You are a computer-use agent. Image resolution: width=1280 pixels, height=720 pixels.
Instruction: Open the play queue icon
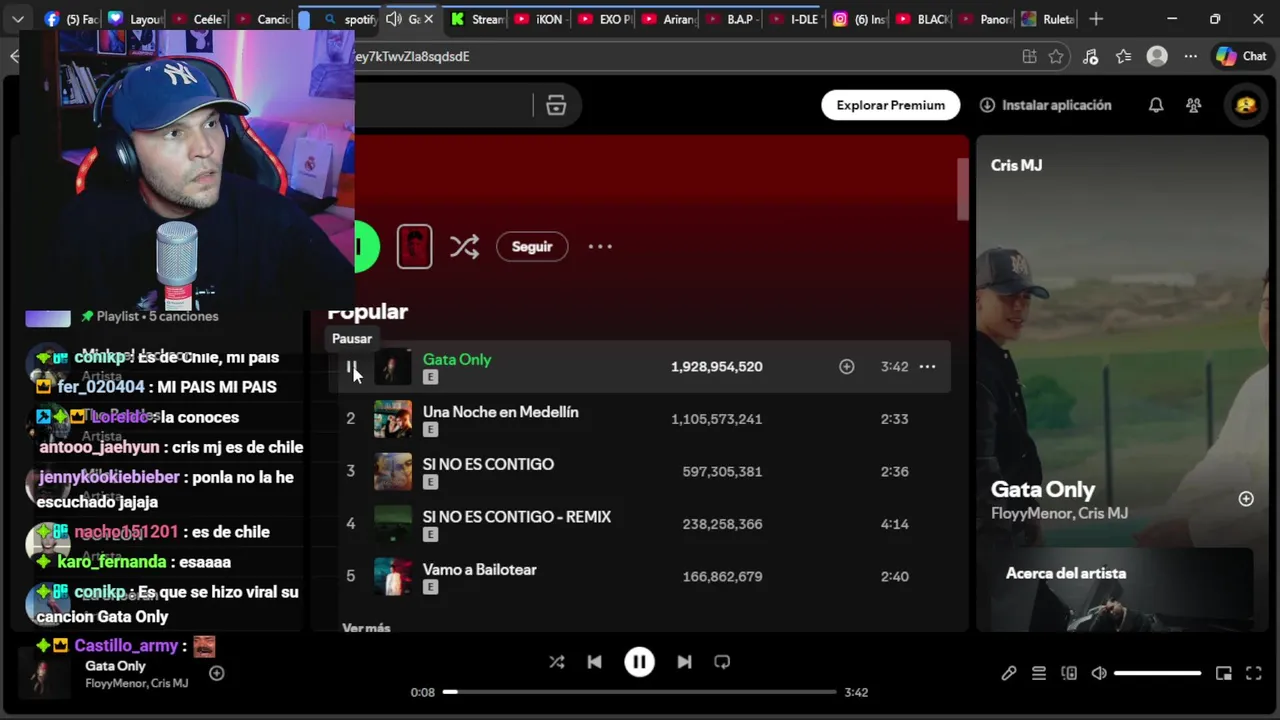pyautogui.click(x=1039, y=674)
